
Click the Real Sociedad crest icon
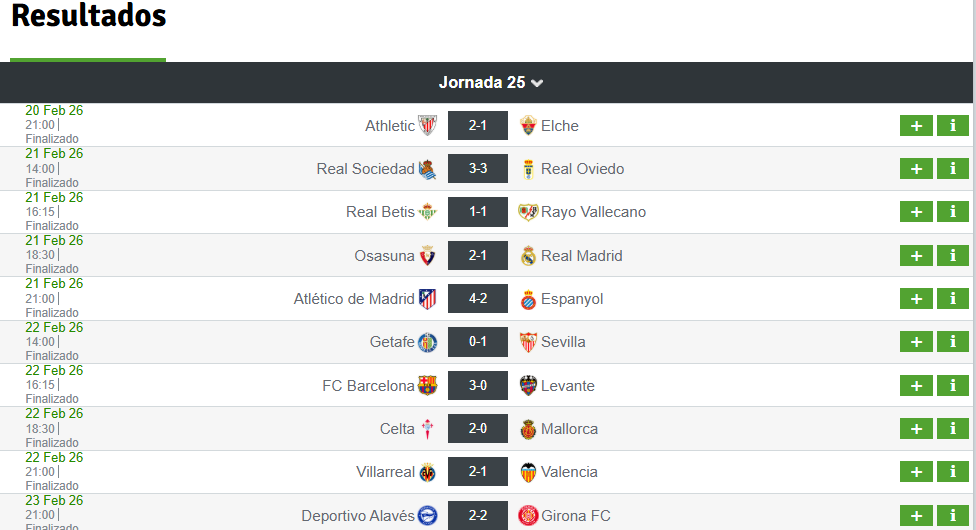point(427,169)
